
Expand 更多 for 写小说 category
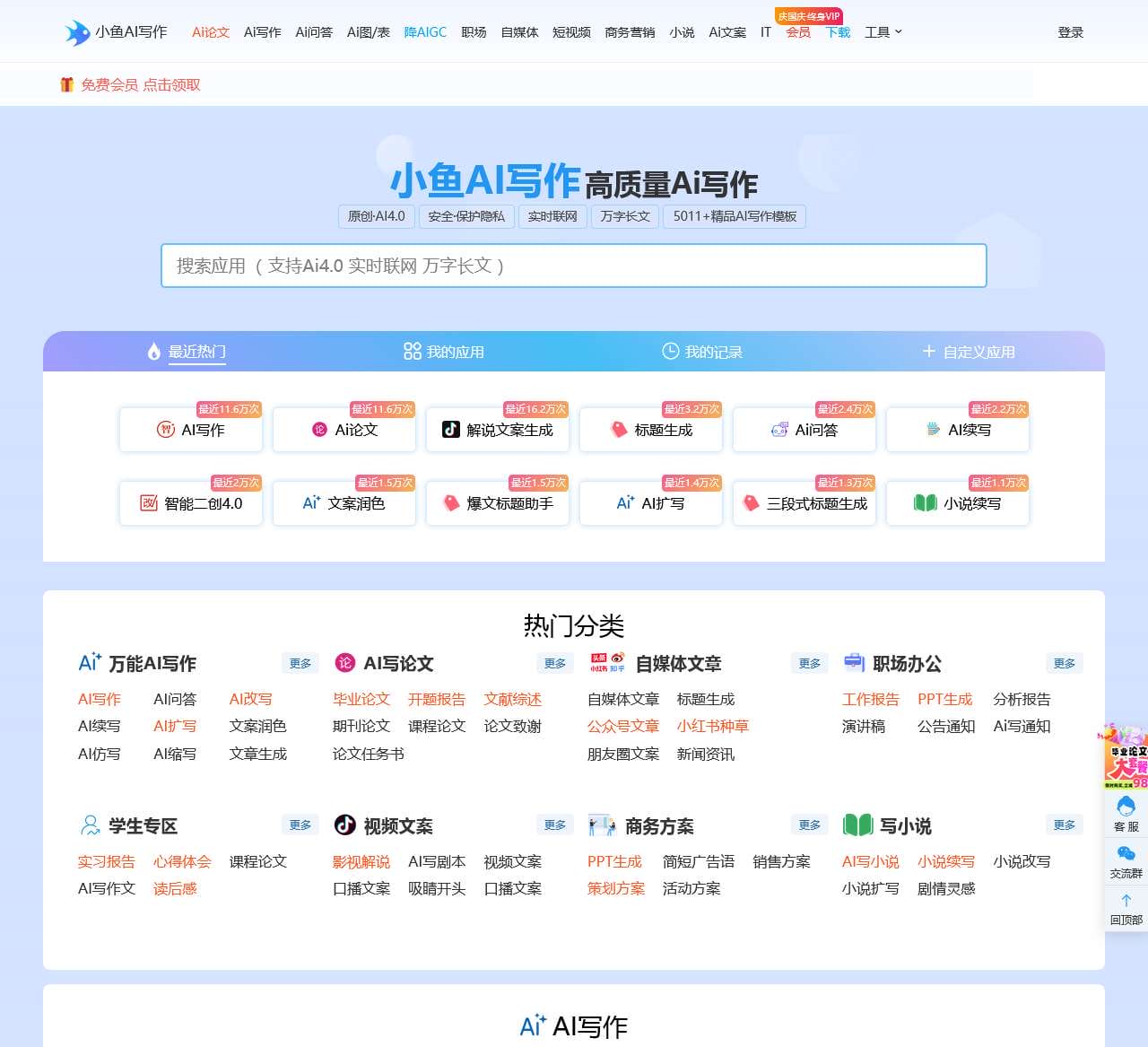pyautogui.click(x=1065, y=825)
